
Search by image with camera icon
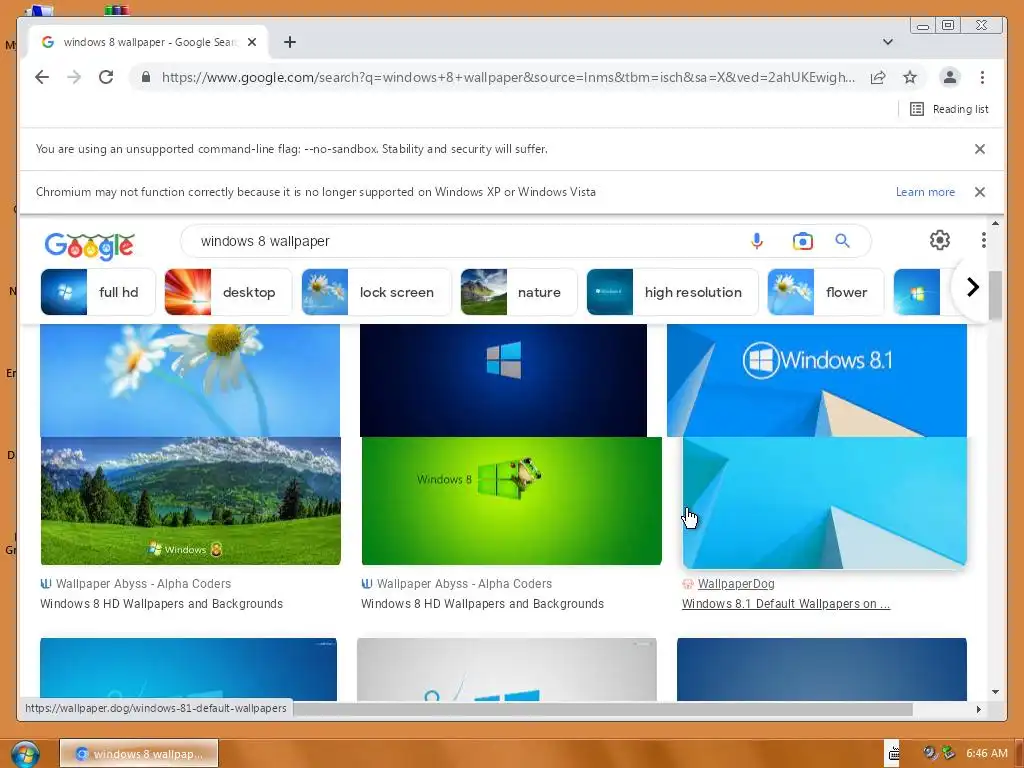tap(803, 241)
